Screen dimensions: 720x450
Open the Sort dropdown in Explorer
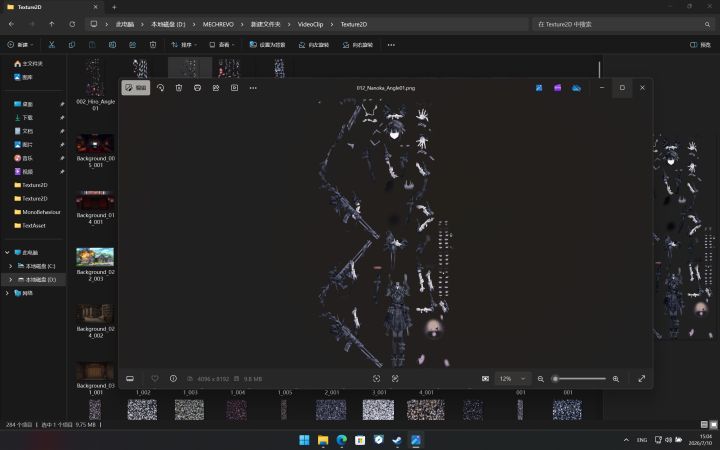coord(184,45)
